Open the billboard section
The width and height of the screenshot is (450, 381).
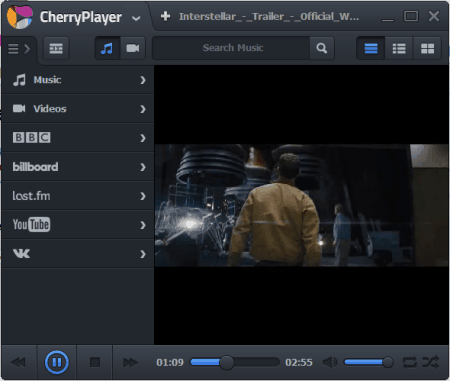pyautogui.click(x=78, y=167)
